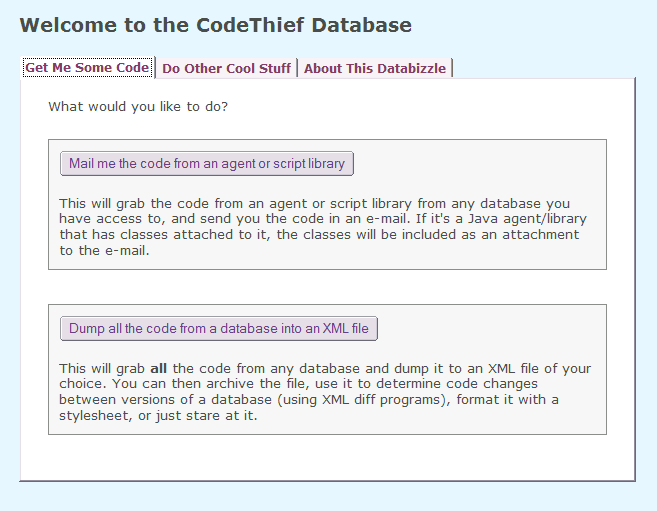Screen dimensions: 657x511
Task: Switch to the Get Me Some Code tab
Action: pos(87,68)
